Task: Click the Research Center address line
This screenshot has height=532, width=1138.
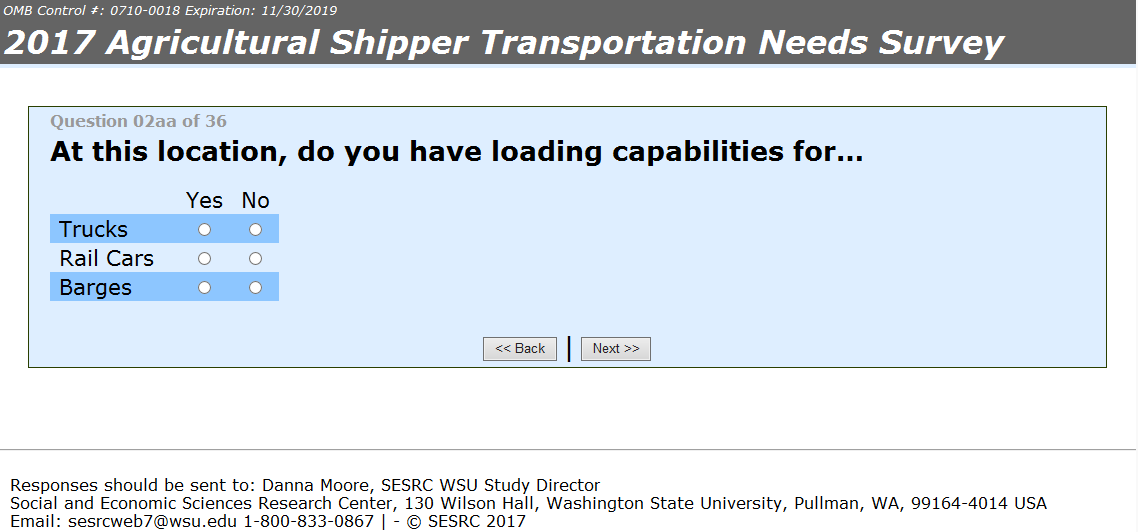Action: (528, 503)
